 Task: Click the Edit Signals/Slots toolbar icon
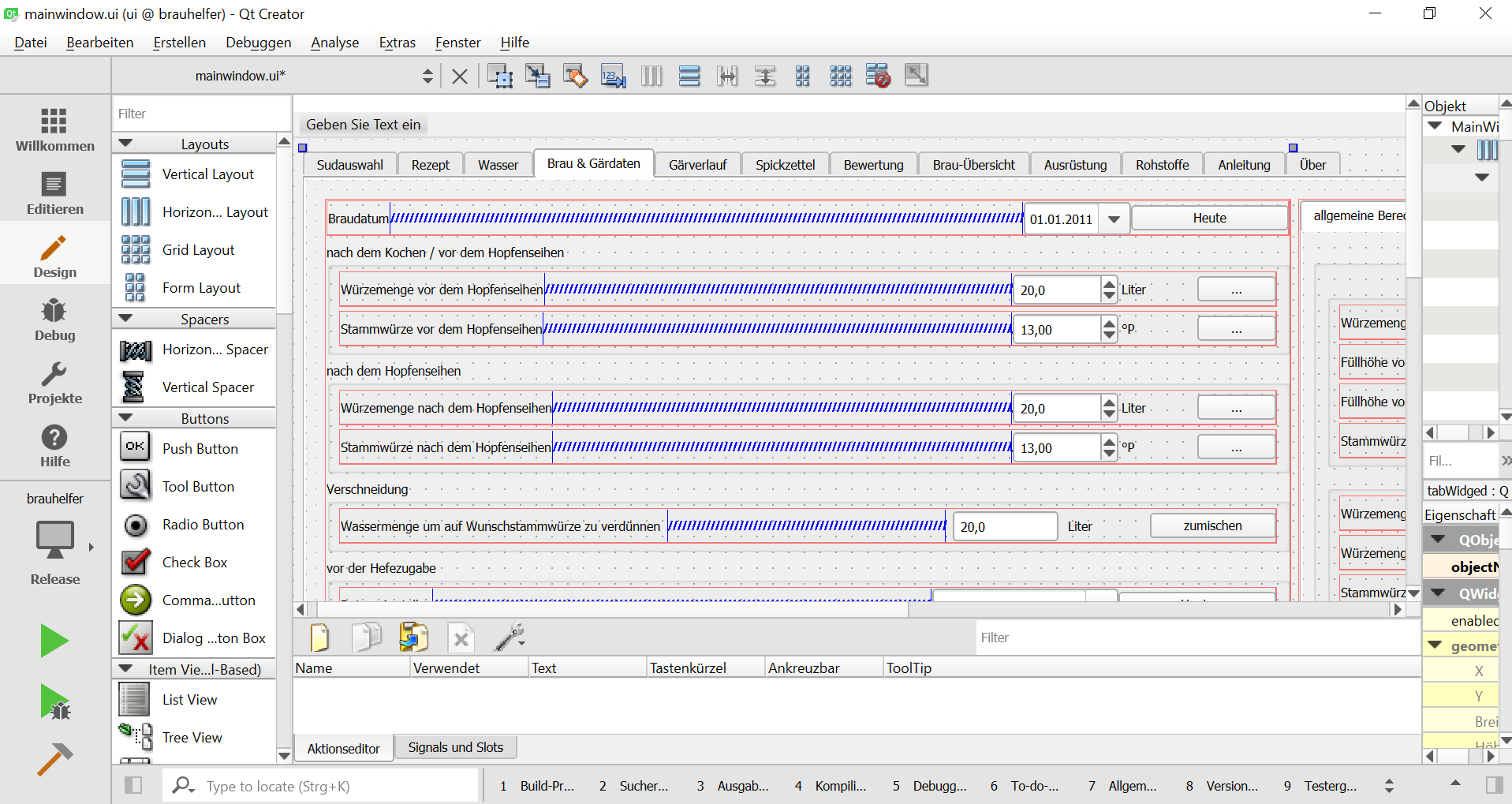tap(537, 76)
